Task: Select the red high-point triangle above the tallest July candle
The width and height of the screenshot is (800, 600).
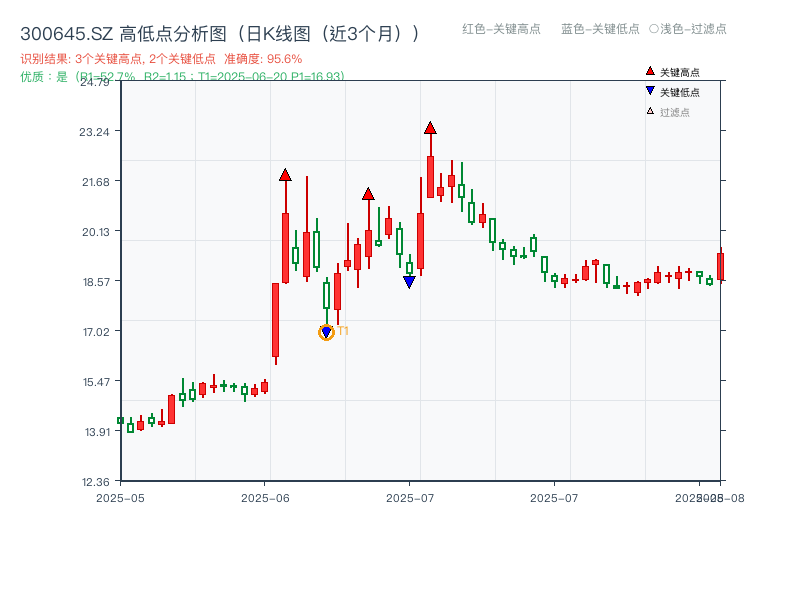Action: click(430, 128)
